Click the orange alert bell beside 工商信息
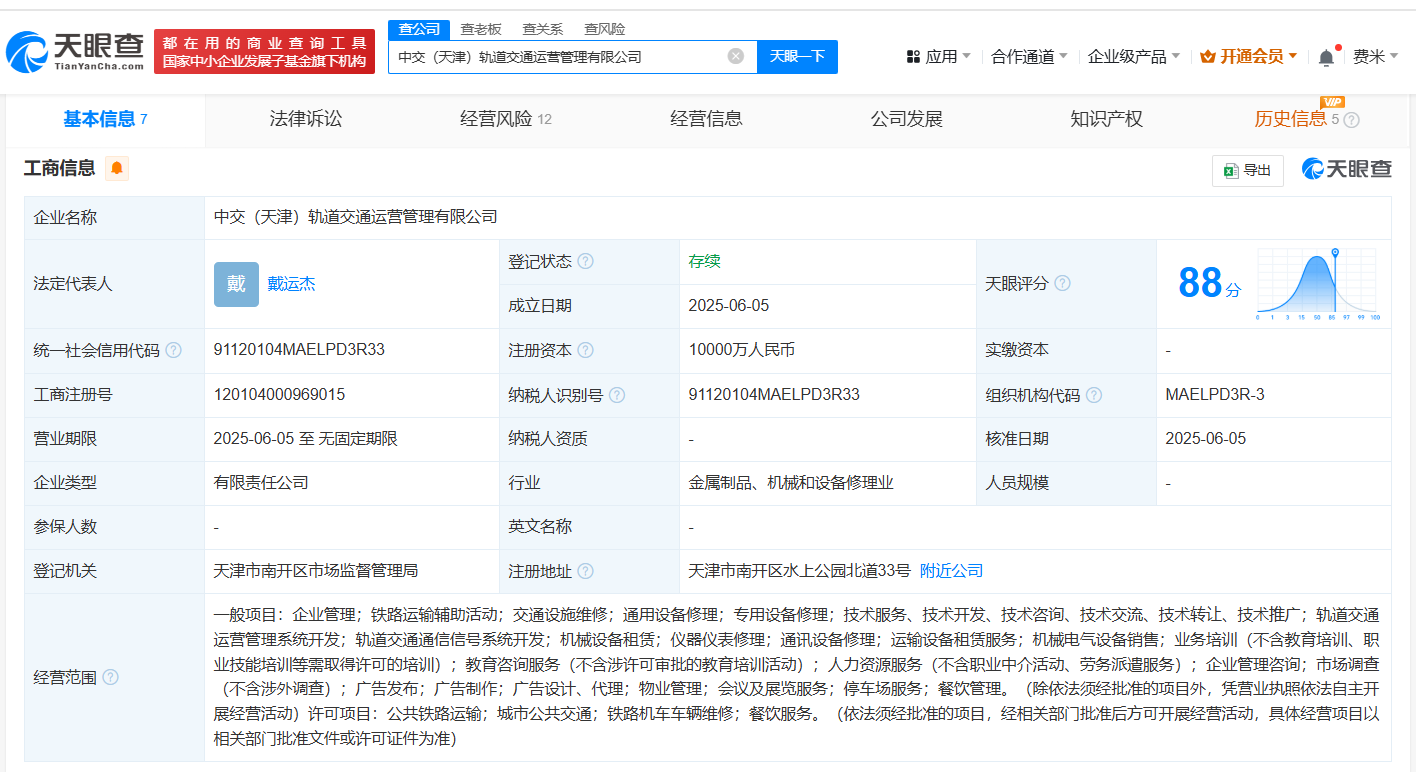This screenshot has width=1416, height=772. point(117,169)
